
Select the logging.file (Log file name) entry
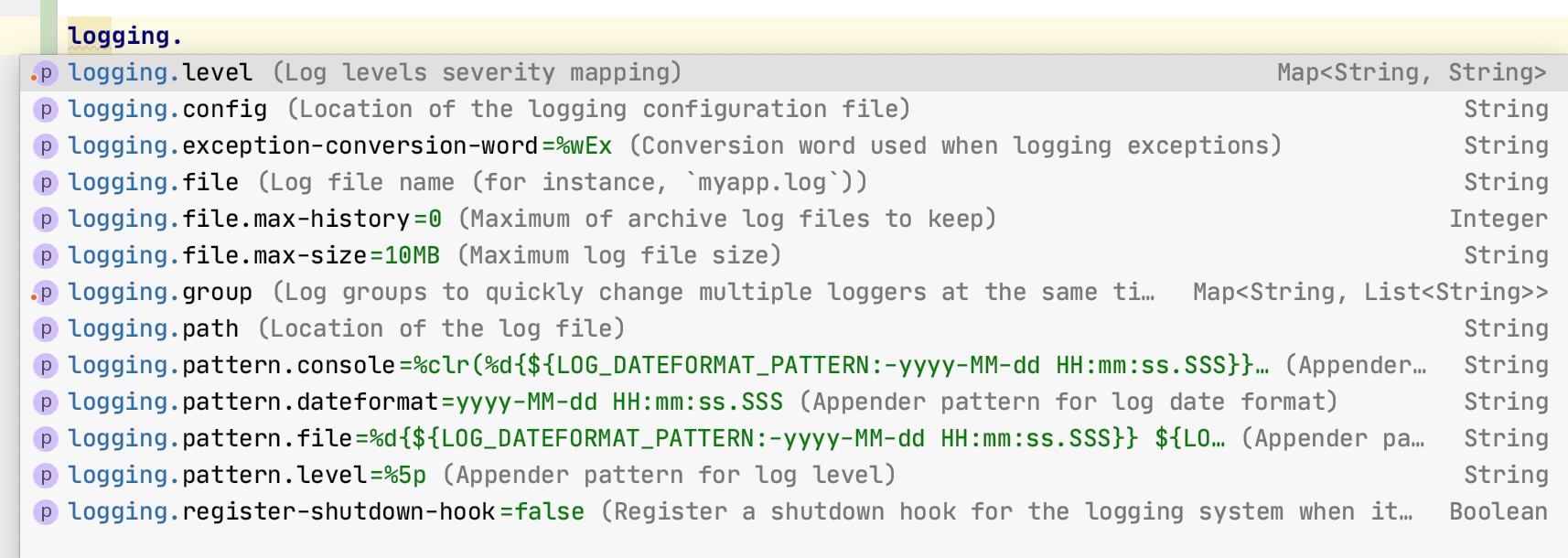point(793,182)
